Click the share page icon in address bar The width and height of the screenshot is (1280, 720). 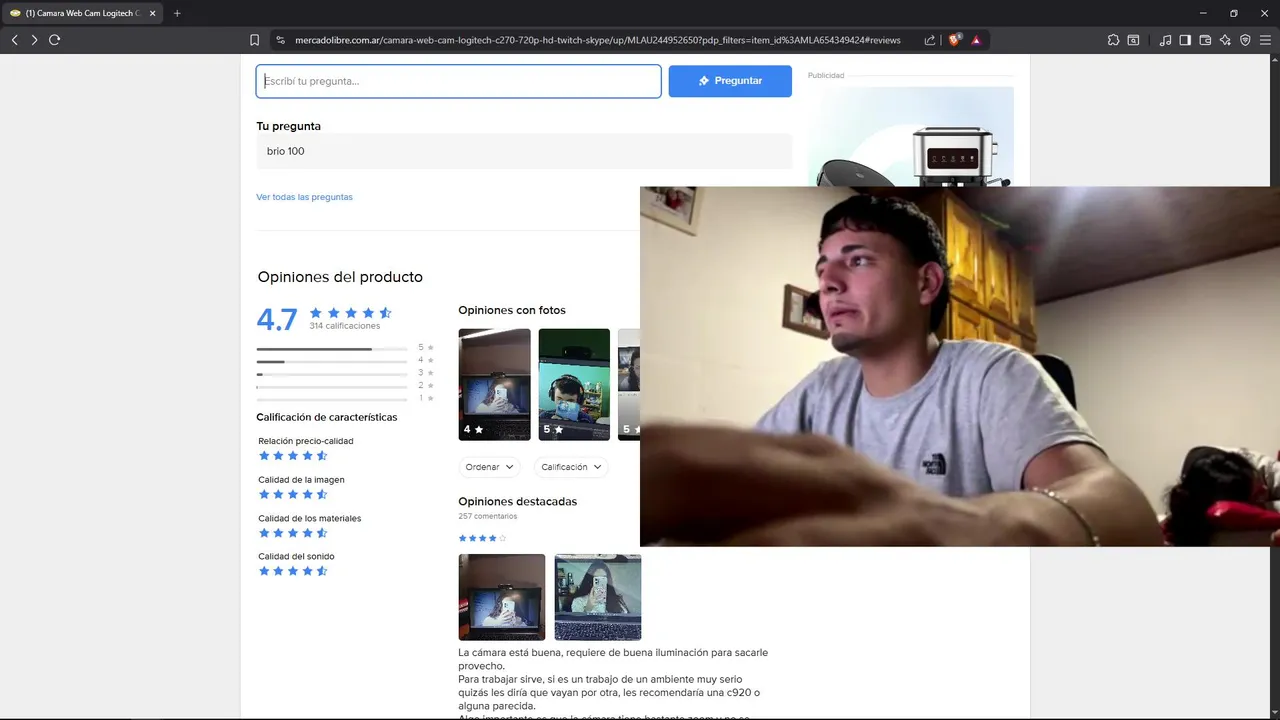(930, 40)
